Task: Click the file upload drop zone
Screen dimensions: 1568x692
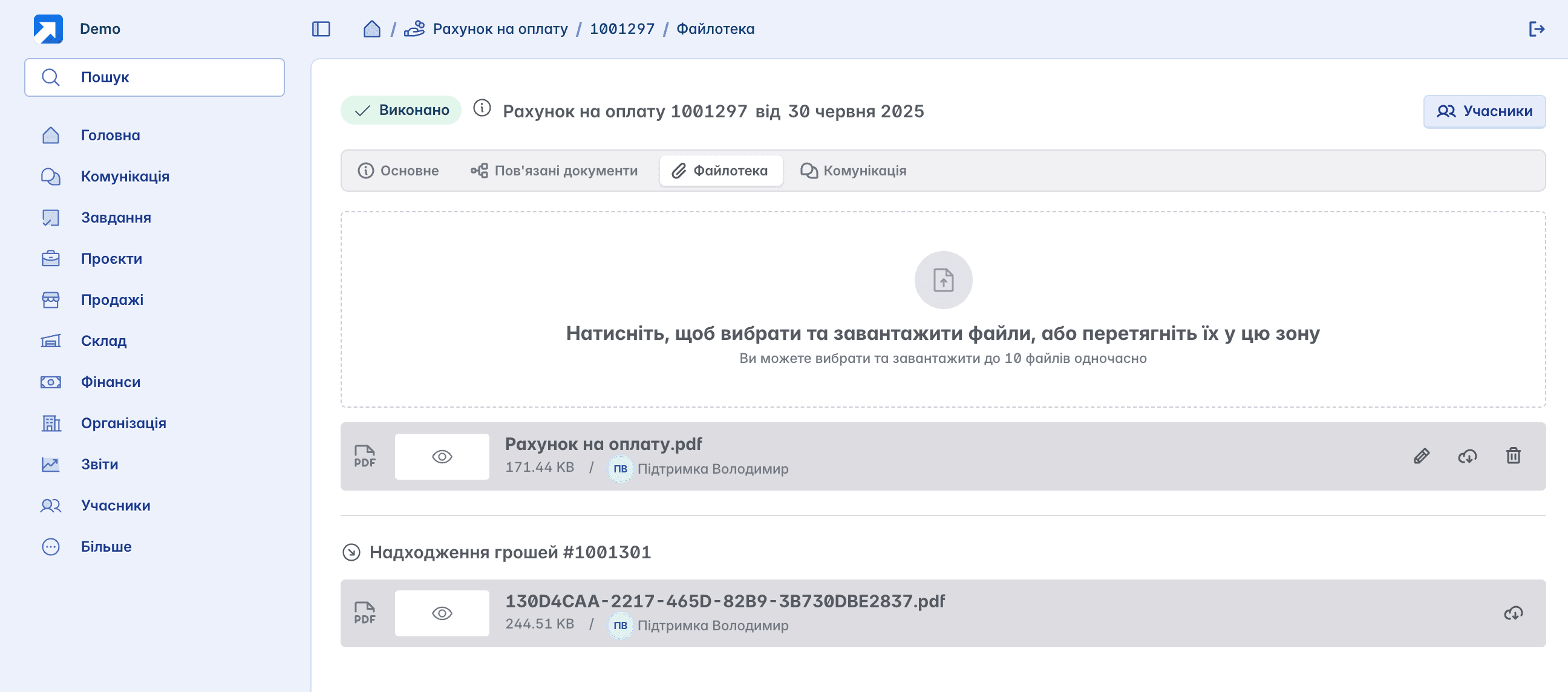Action: 943,309
